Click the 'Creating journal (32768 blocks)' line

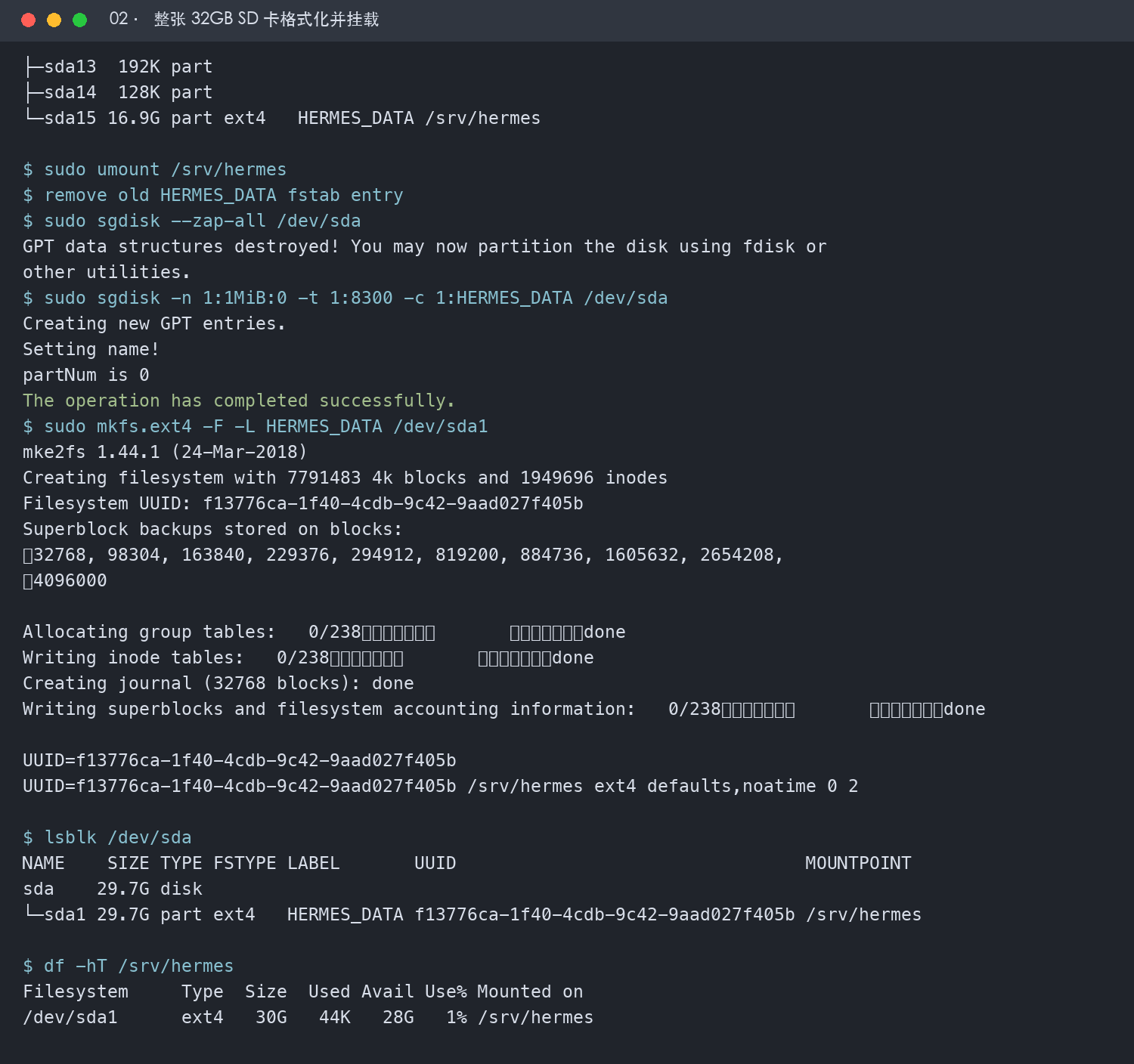click(218, 683)
